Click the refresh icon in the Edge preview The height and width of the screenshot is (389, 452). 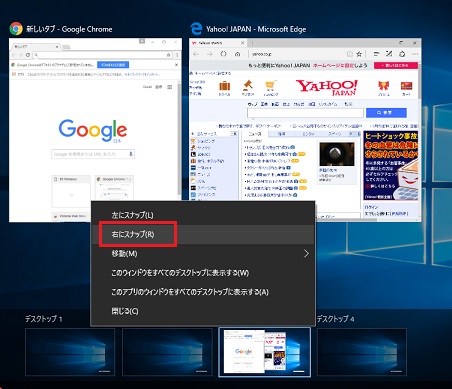223,54
